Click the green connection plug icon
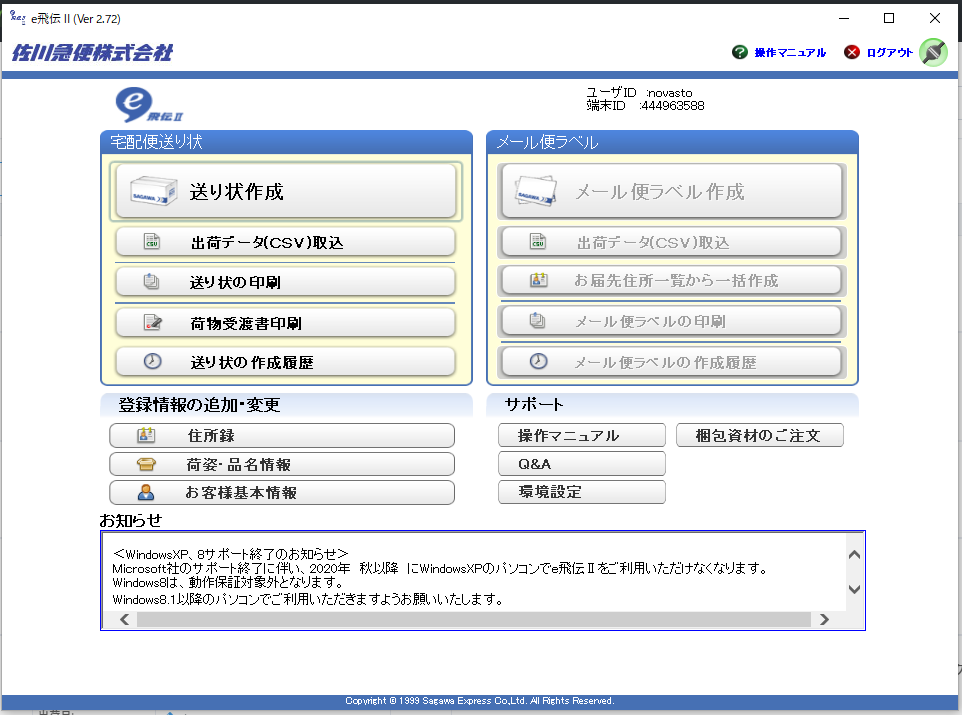Screen dimensions: 962x715 pyautogui.click(x=933, y=52)
